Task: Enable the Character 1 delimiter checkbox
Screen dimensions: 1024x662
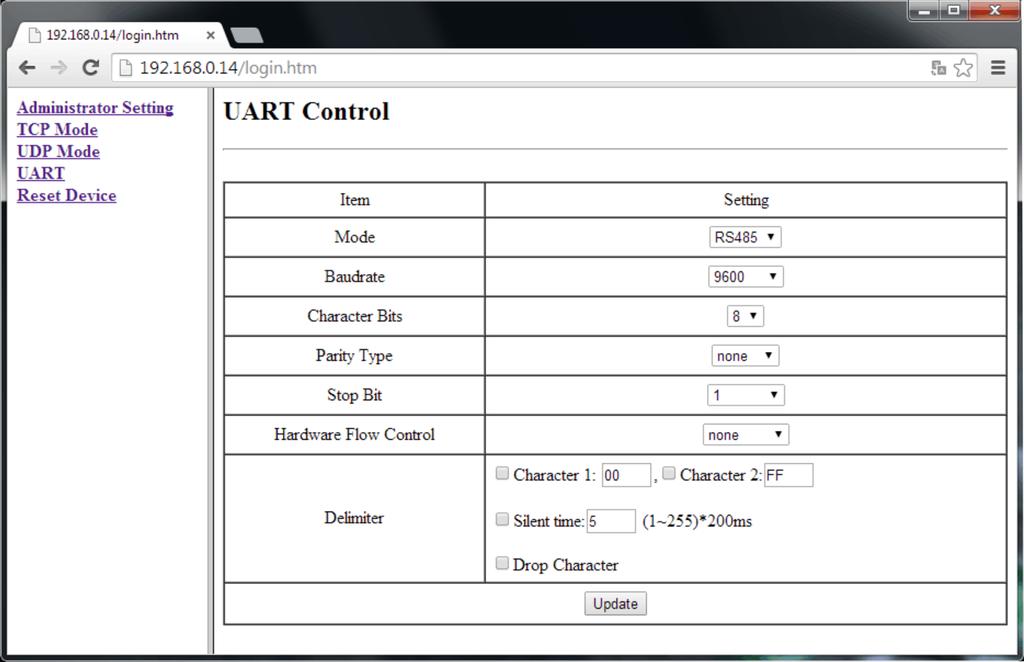Action: pos(502,473)
